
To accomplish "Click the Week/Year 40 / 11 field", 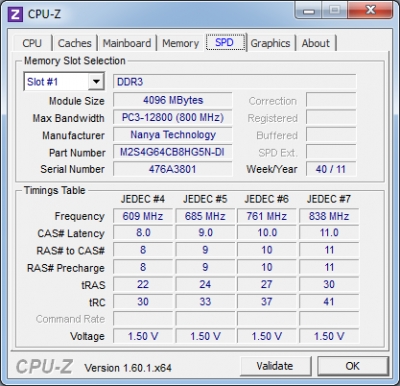I will tap(331, 169).
